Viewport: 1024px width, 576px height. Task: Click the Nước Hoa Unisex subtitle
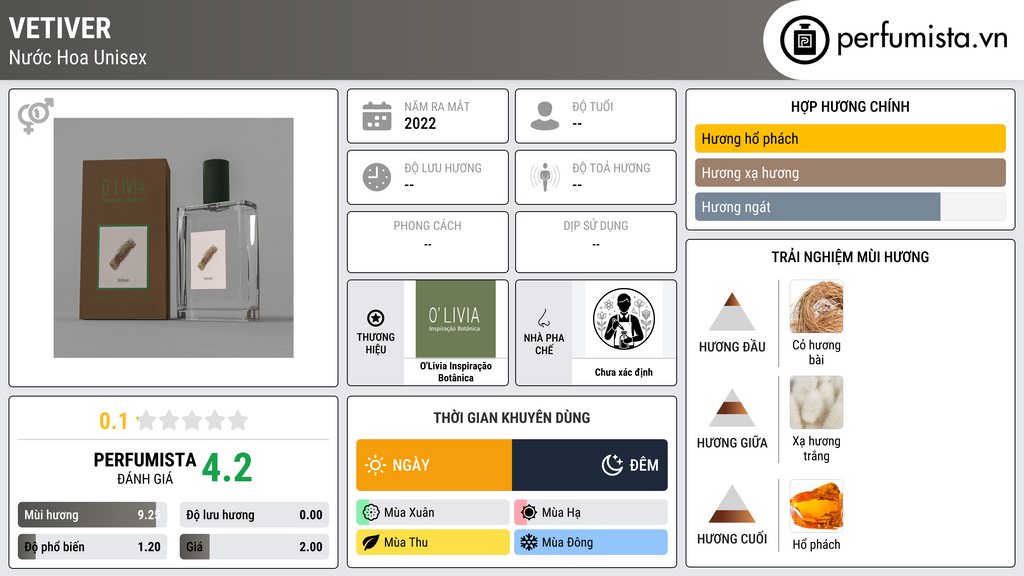pos(78,57)
